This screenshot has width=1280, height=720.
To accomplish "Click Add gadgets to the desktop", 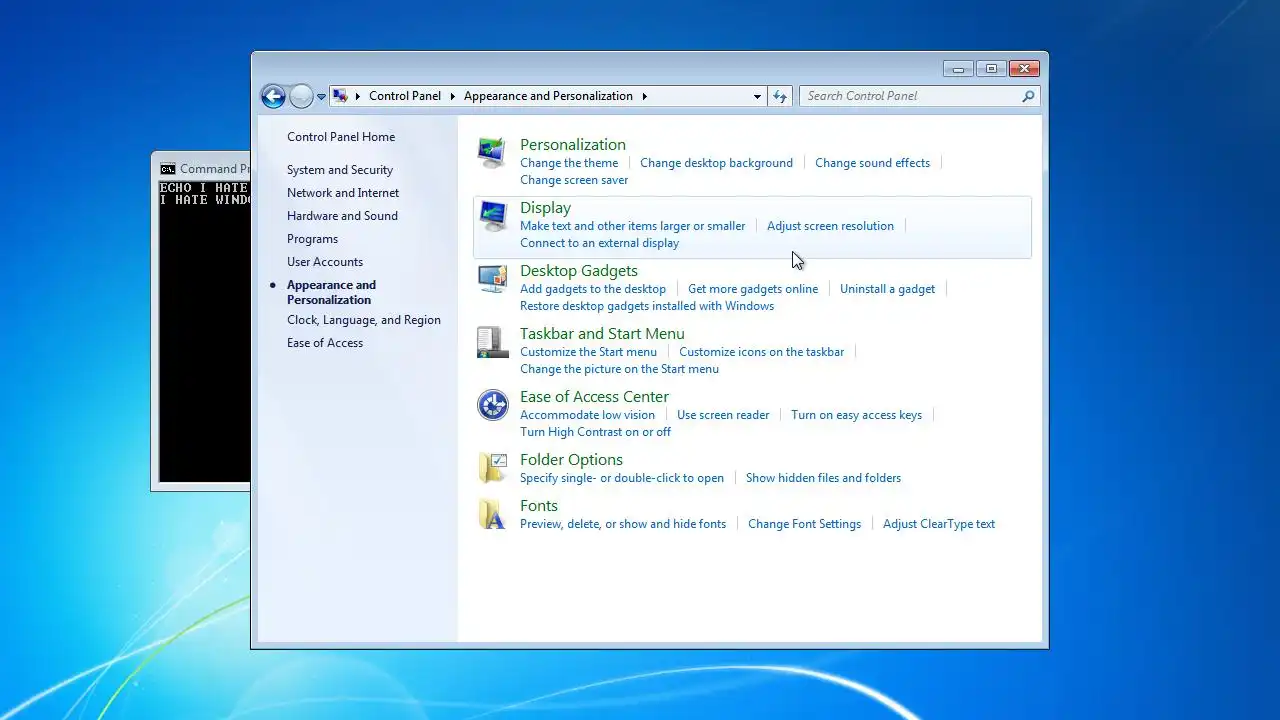I will click(593, 289).
